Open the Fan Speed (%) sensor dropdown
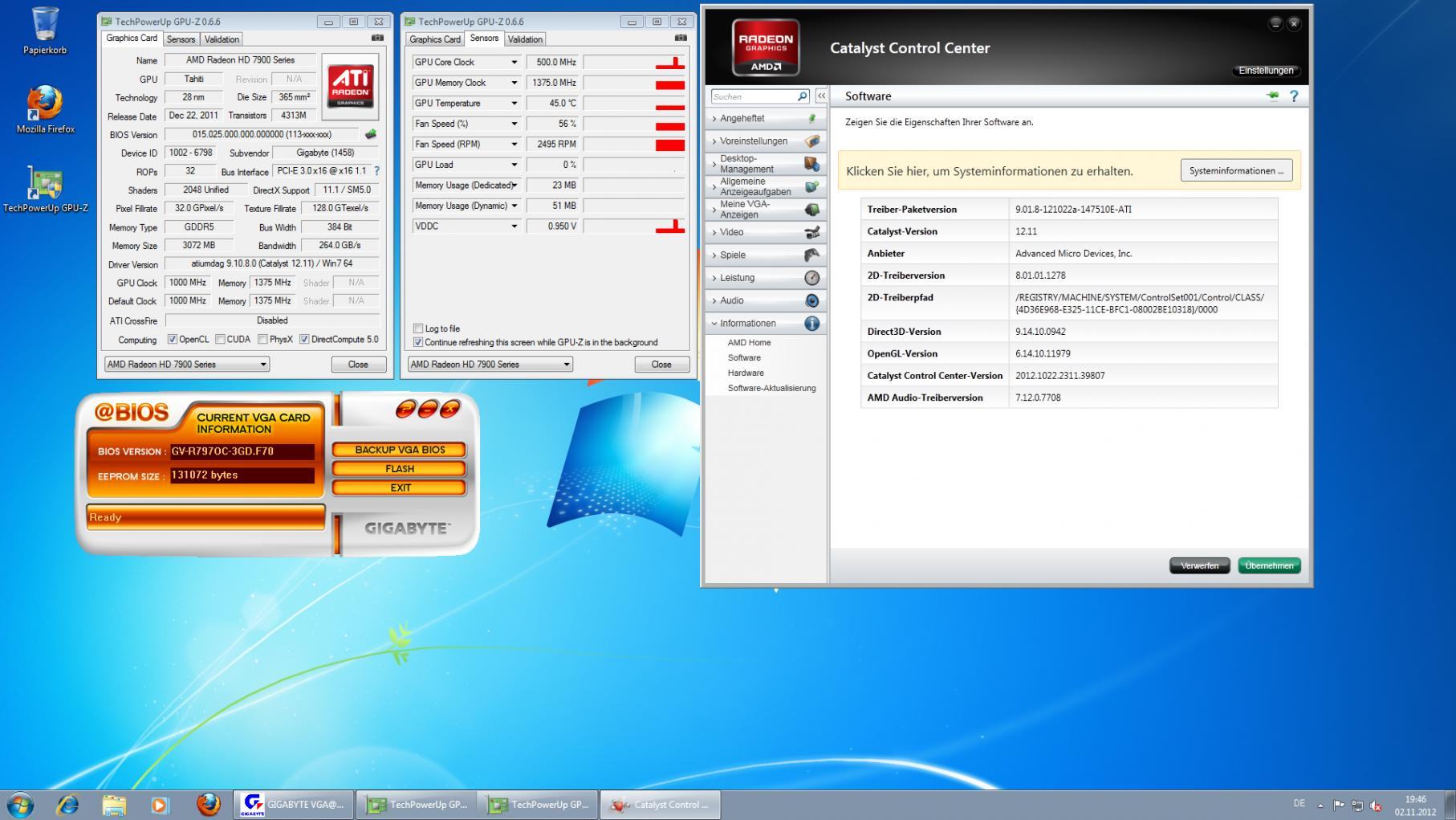The width and height of the screenshot is (1456, 820). [514, 124]
